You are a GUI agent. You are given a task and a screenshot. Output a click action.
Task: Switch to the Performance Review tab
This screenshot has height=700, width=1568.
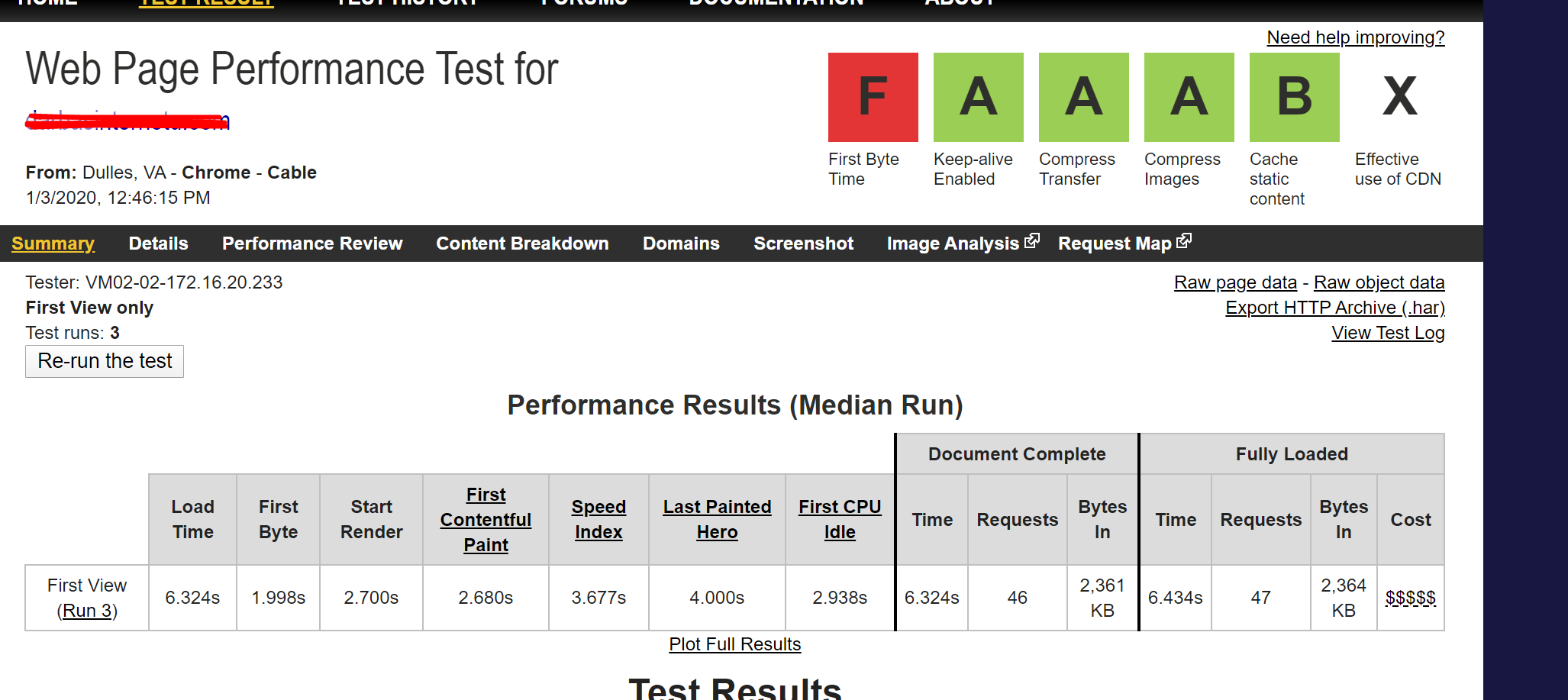[312, 244]
